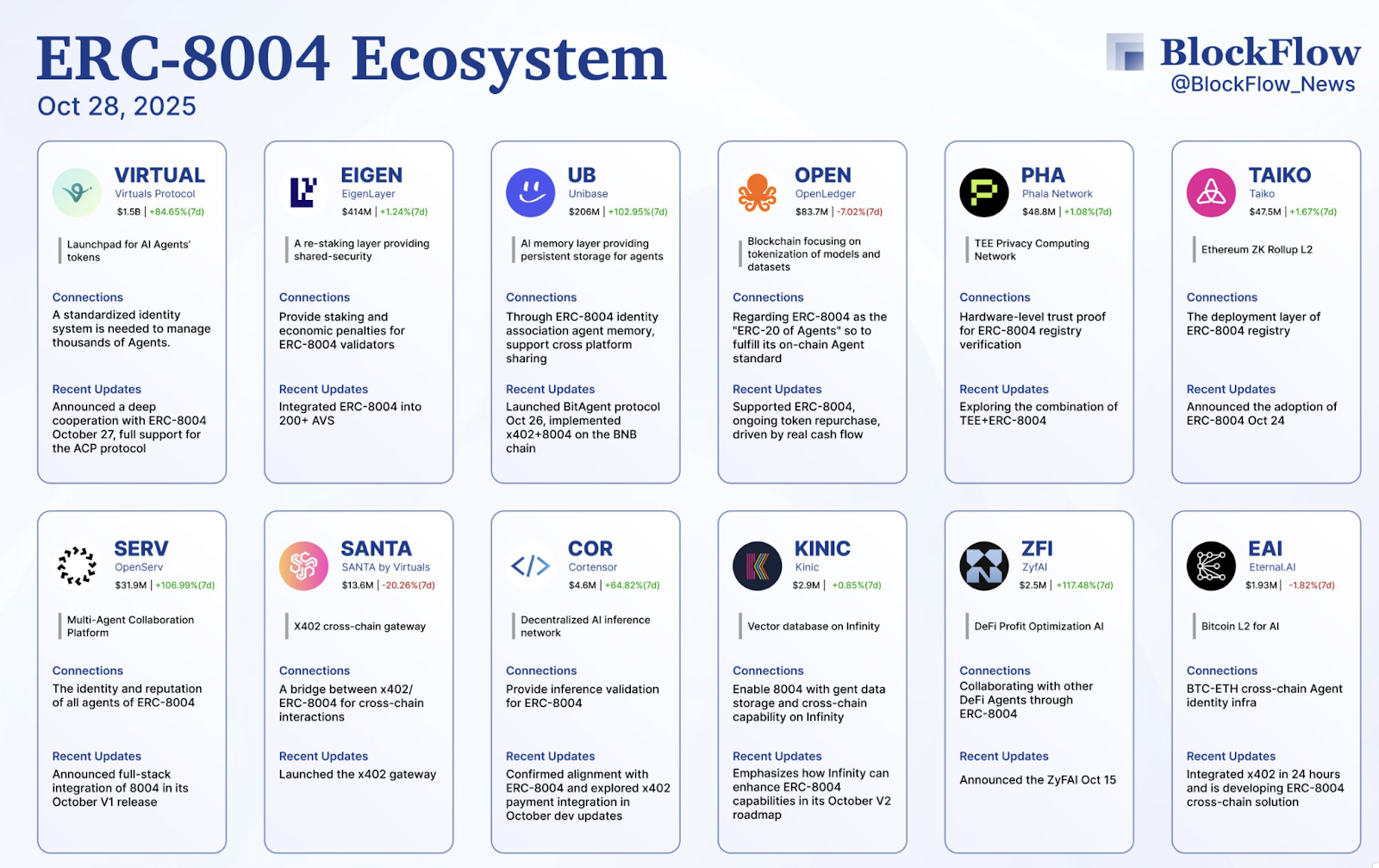Click the SANTA by Virtuals logo
1379x868 pixels.
point(303,565)
